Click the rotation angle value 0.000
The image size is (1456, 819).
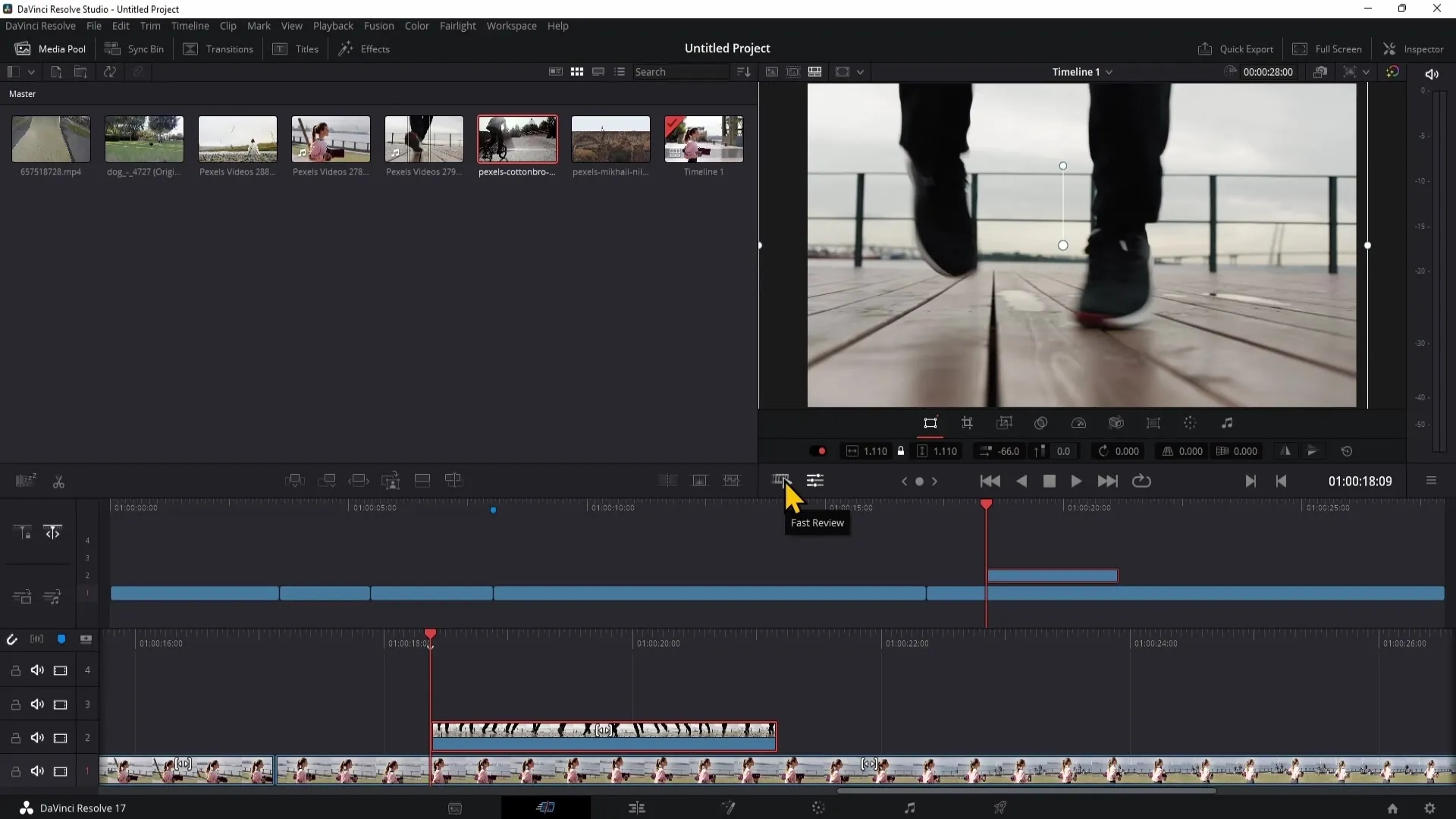tap(1127, 451)
